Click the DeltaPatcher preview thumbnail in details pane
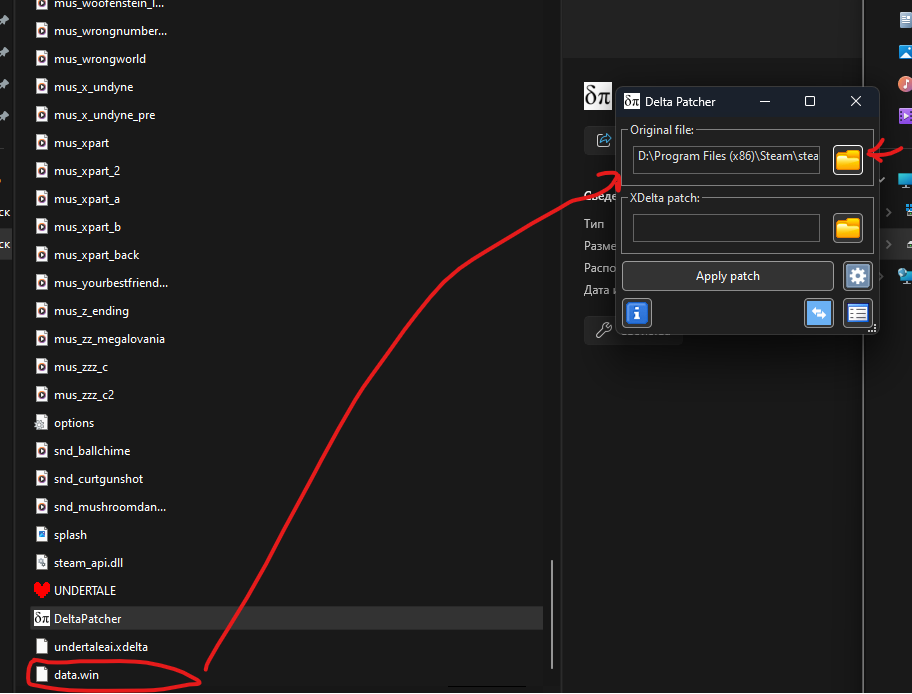Screen dimensions: 912x694 [x=598, y=96]
